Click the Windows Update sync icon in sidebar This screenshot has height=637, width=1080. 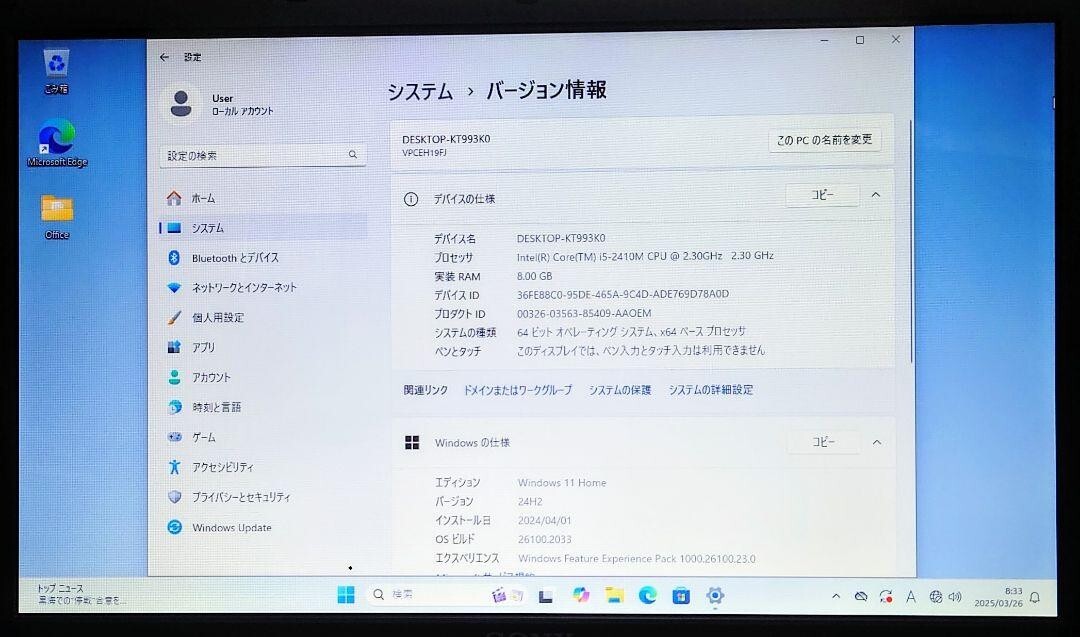[175, 528]
